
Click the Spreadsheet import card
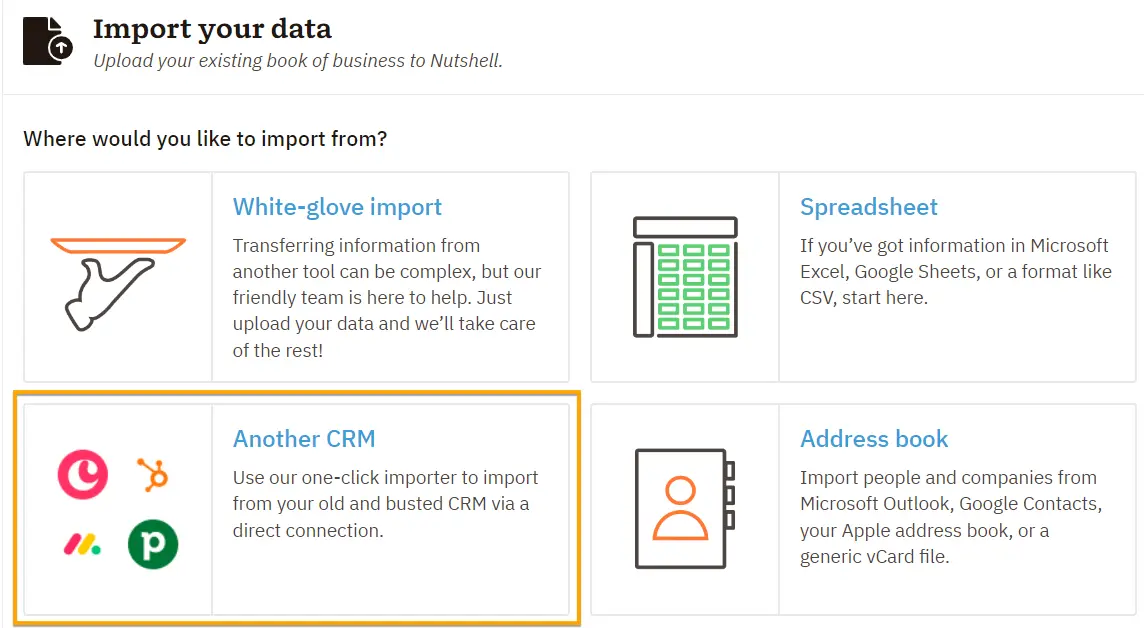click(x=865, y=277)
